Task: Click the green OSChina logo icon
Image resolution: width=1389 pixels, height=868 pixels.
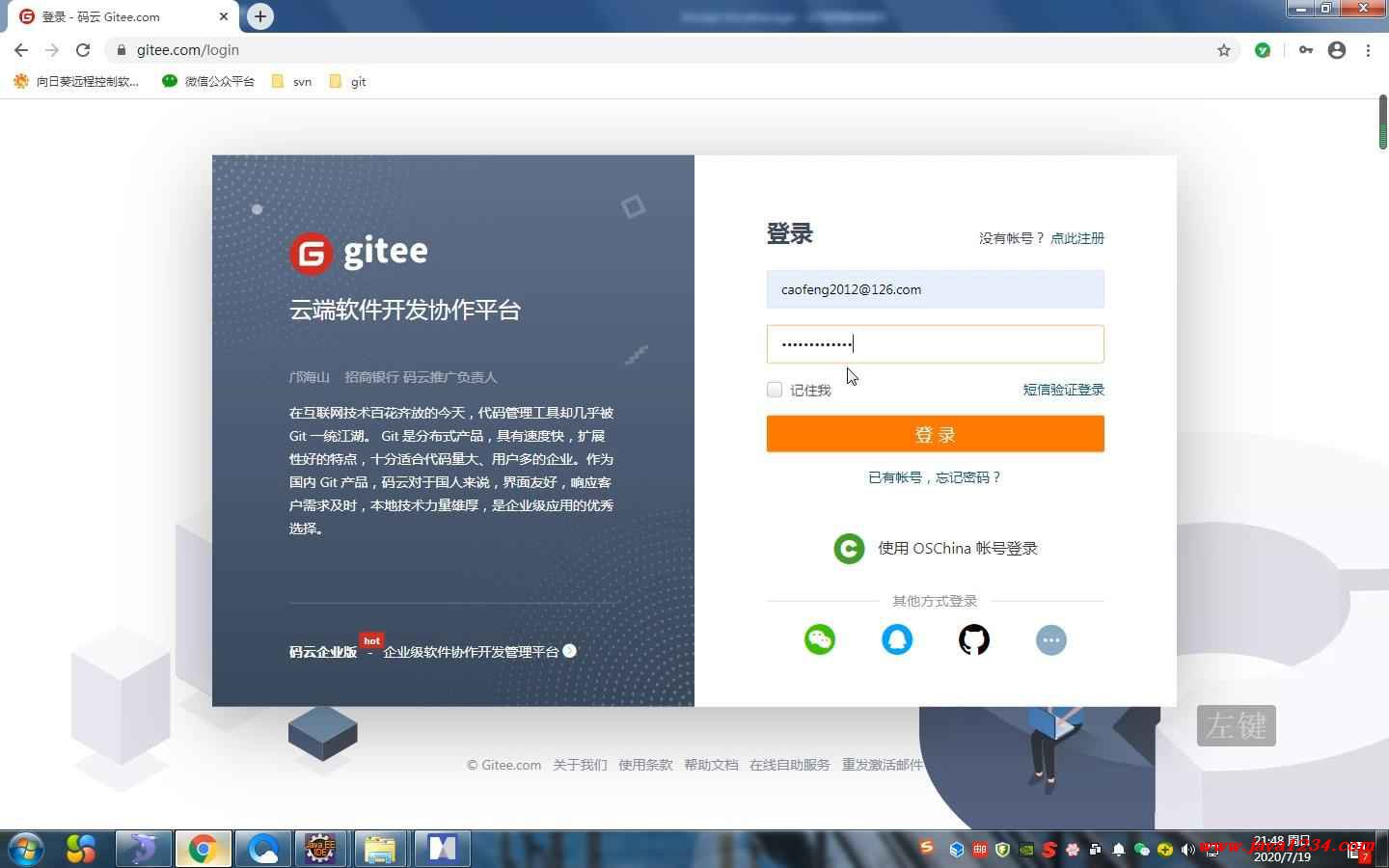Action: coord(849,549)
